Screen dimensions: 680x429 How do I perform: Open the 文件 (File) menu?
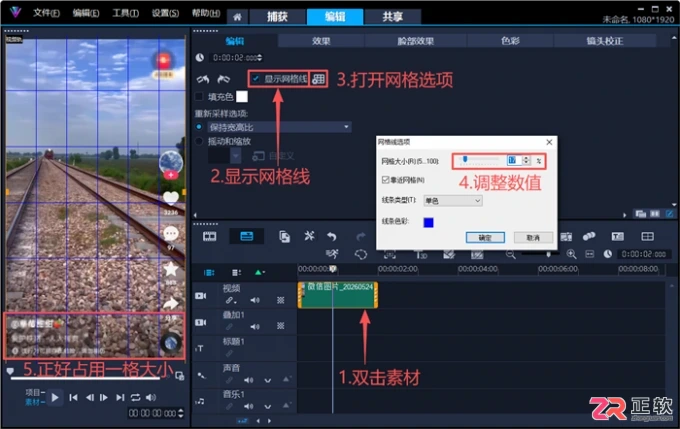[x=46, y=13]
